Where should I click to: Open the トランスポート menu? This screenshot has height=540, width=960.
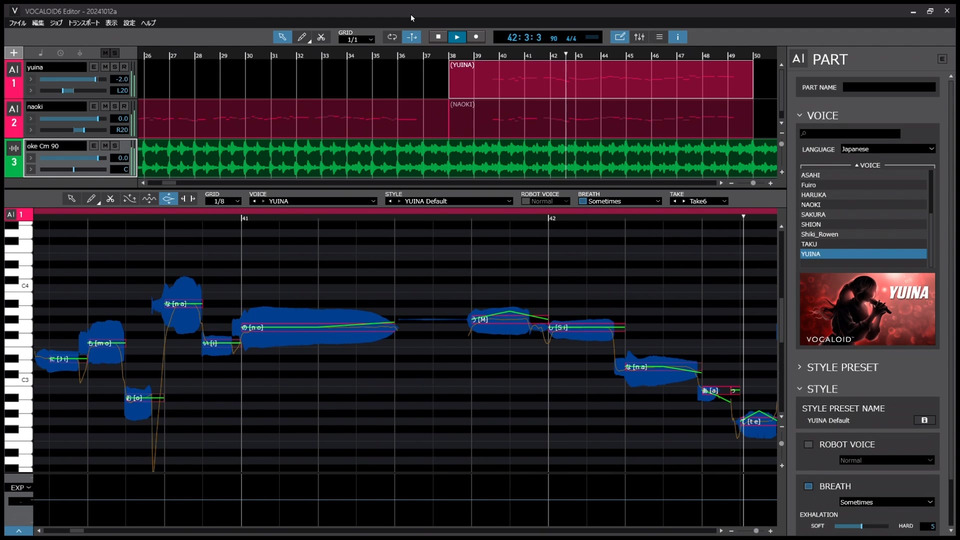pyautogui.click(x=83, y=23)
